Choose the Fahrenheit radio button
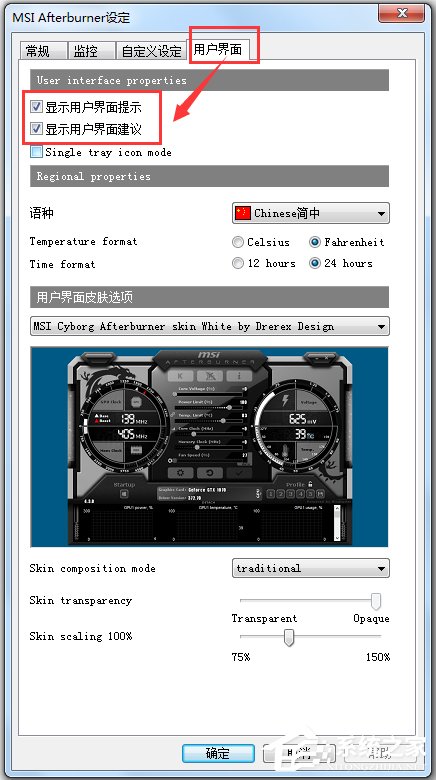 pos(315,242)
